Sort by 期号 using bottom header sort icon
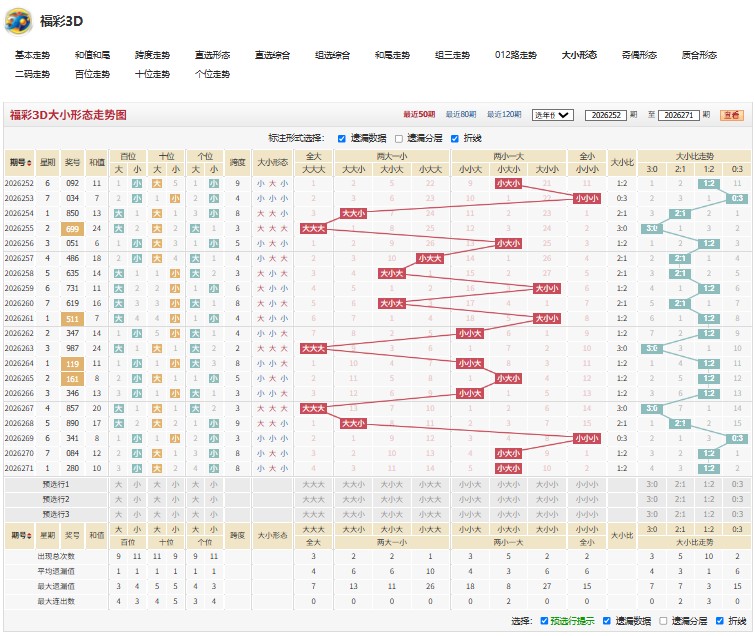The image size is (755, 636). click(29, 536)
